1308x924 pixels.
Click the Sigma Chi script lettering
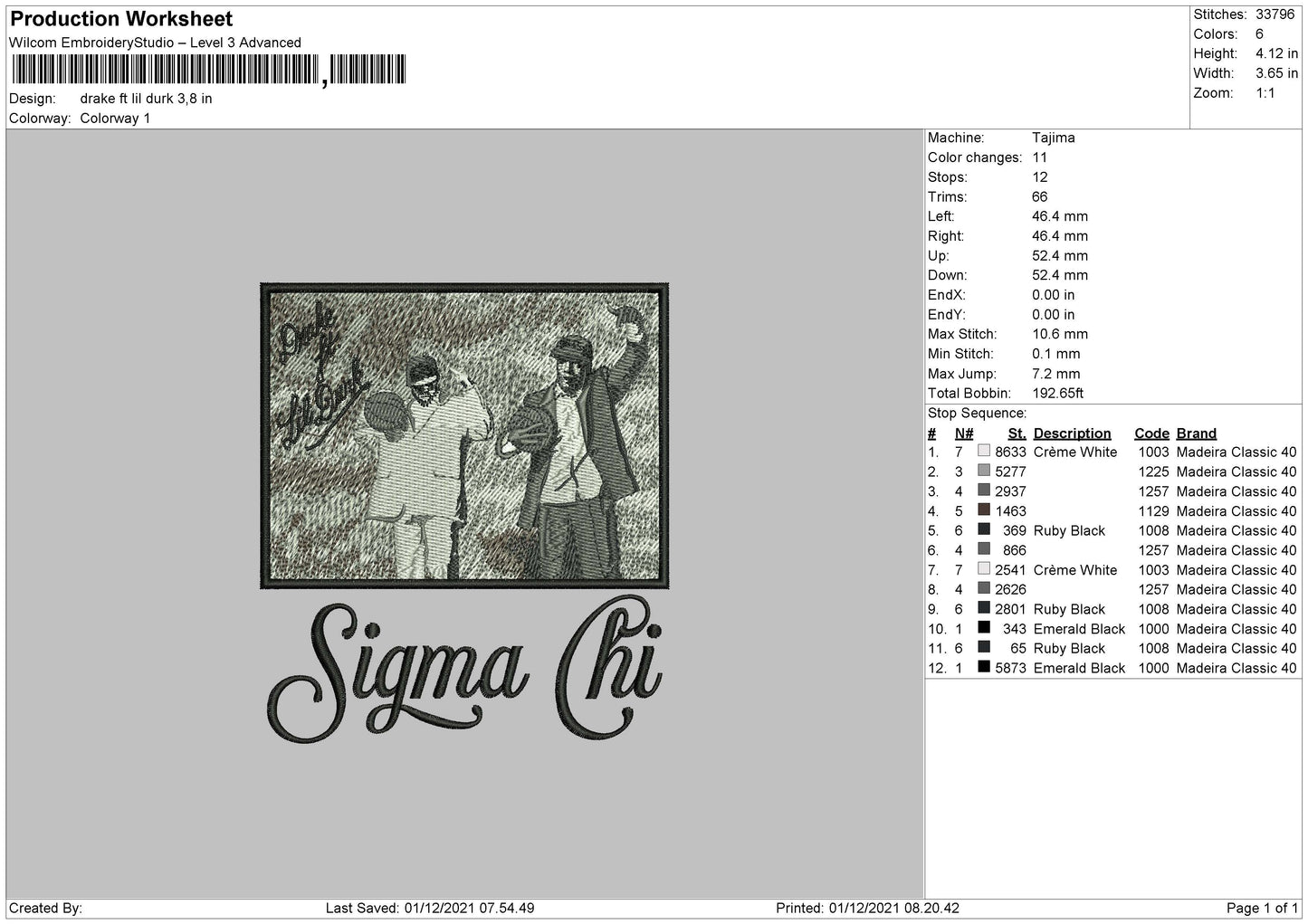[464, 669]
